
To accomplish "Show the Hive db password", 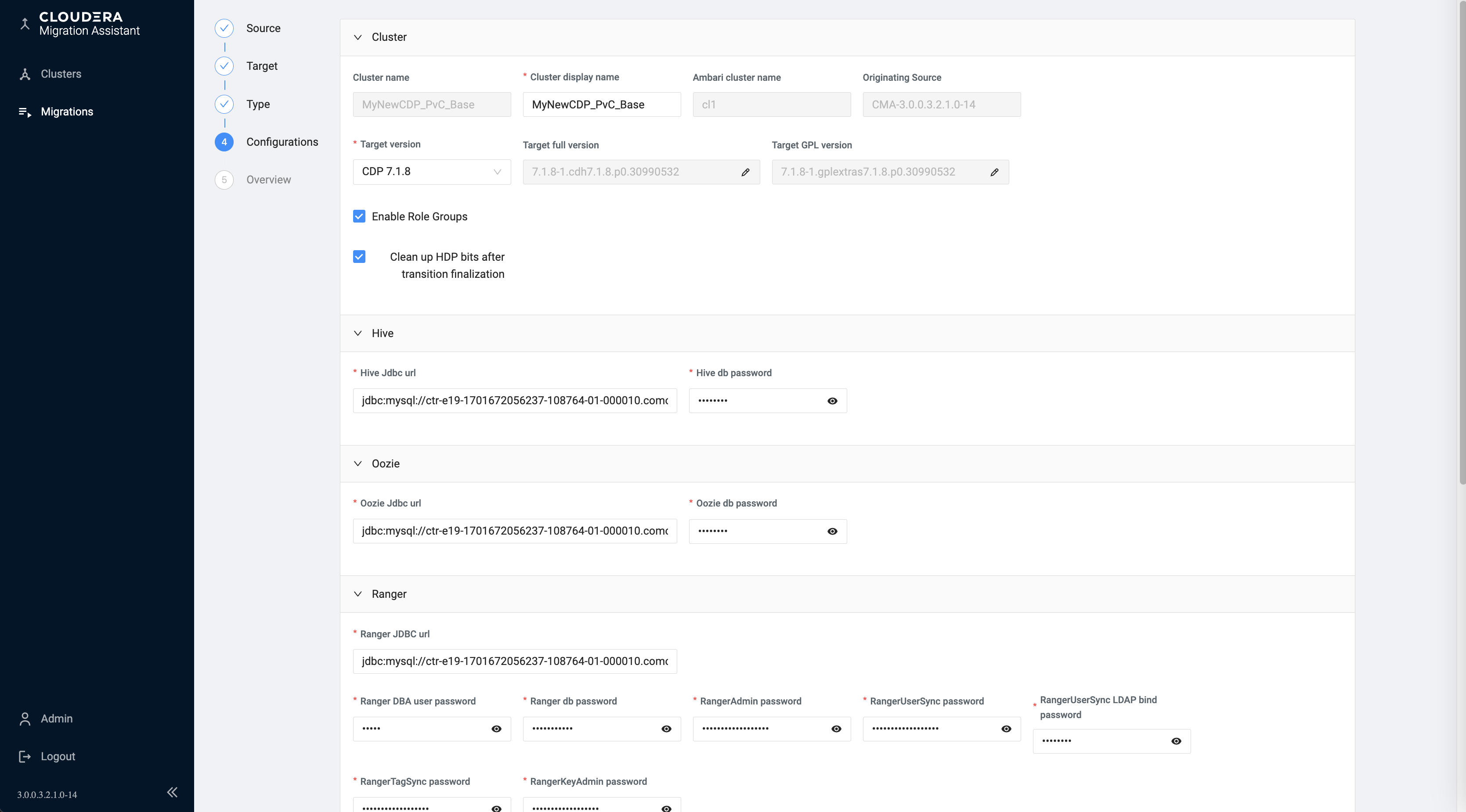I will [x=832, y=401].
